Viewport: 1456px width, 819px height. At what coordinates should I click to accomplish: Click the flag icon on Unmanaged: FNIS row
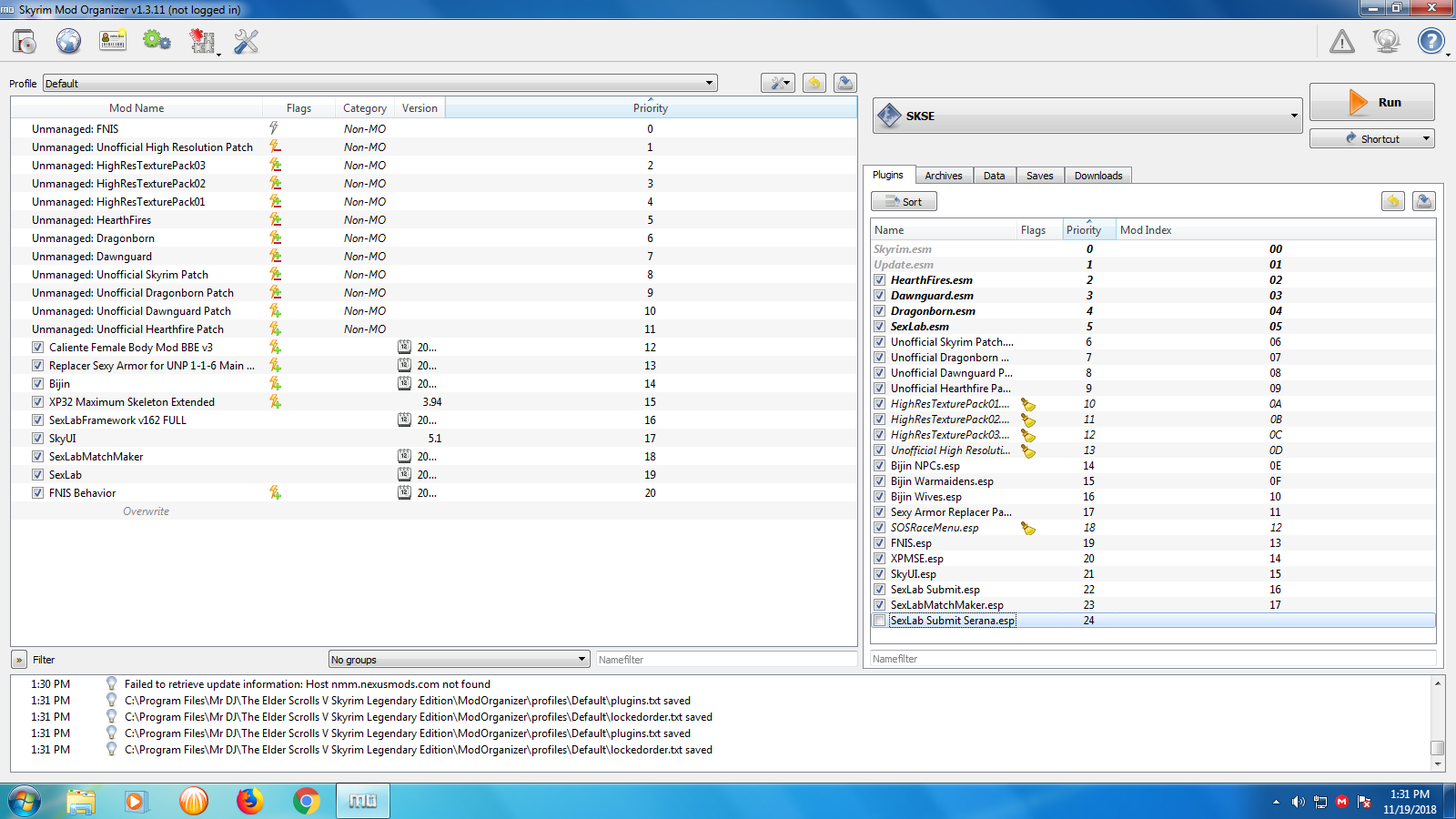tap(274, 128)
